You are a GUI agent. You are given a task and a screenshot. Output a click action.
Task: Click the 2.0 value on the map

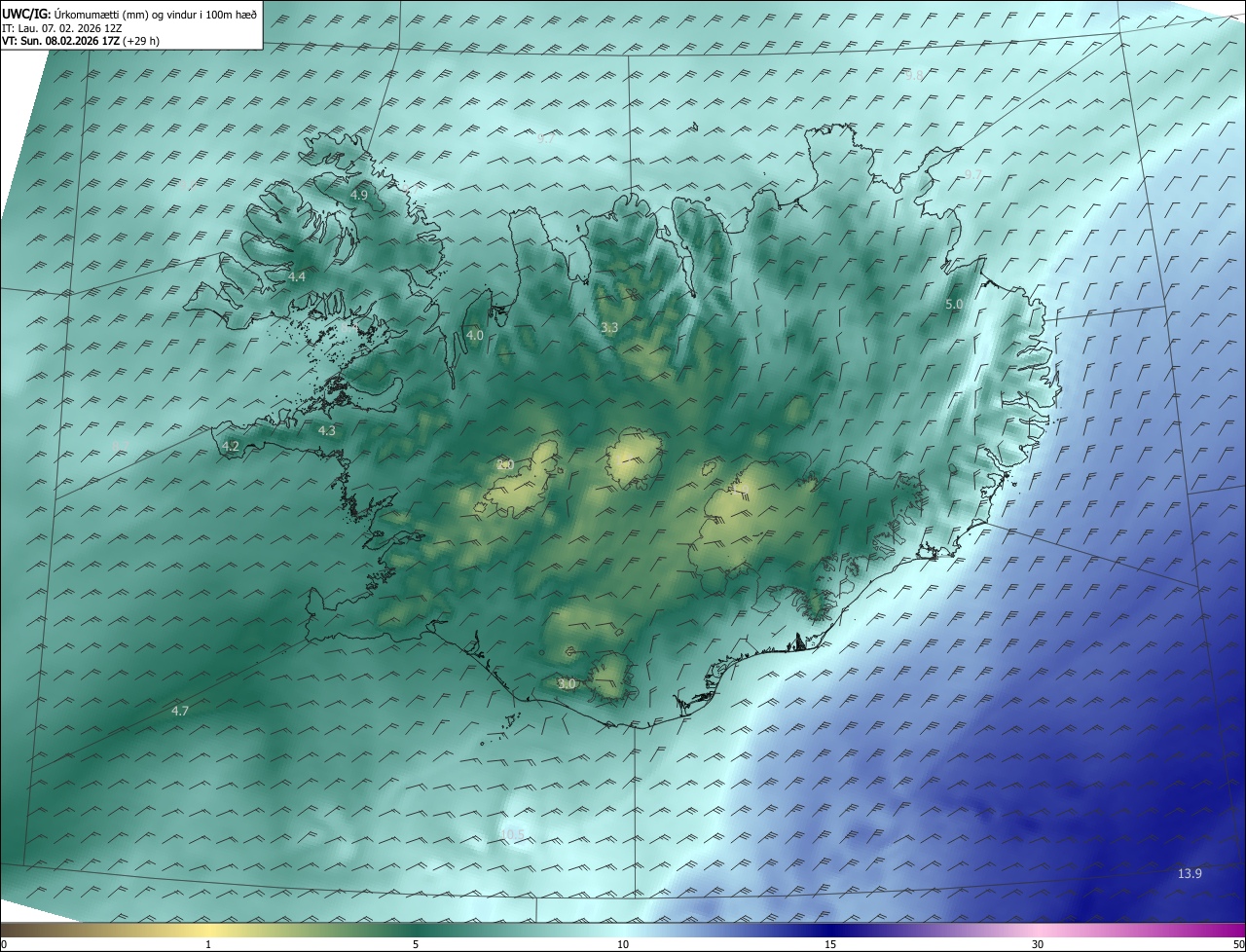click(504, 464)
